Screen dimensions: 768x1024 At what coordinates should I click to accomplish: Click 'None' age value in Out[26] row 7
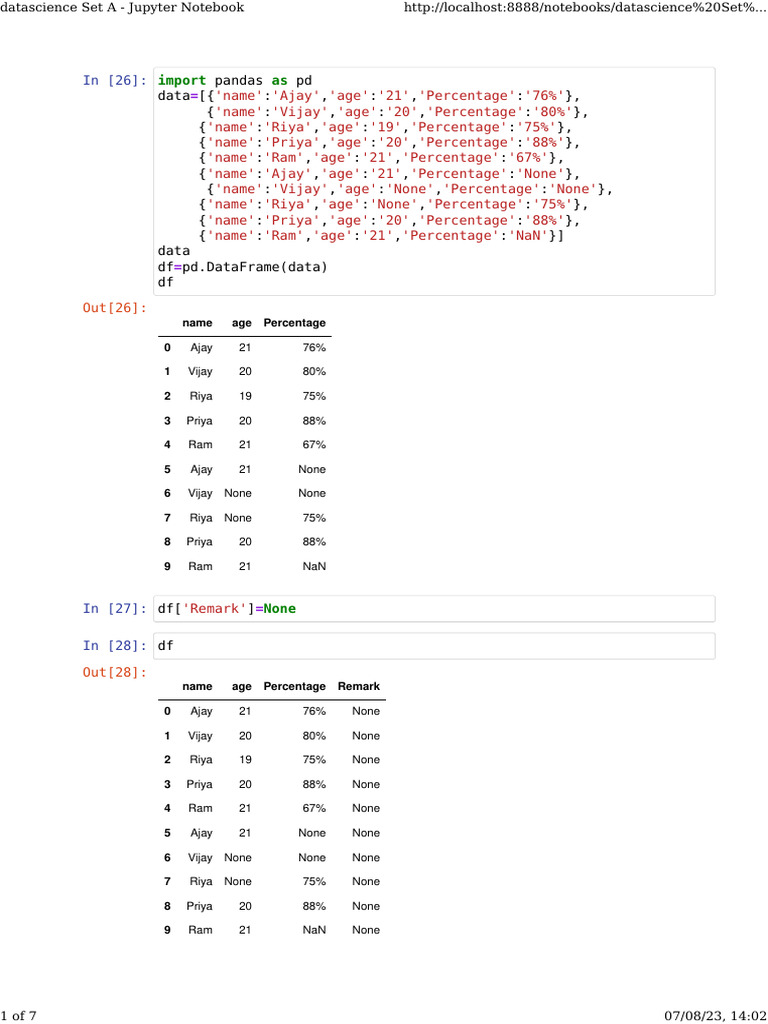point(238,518)
